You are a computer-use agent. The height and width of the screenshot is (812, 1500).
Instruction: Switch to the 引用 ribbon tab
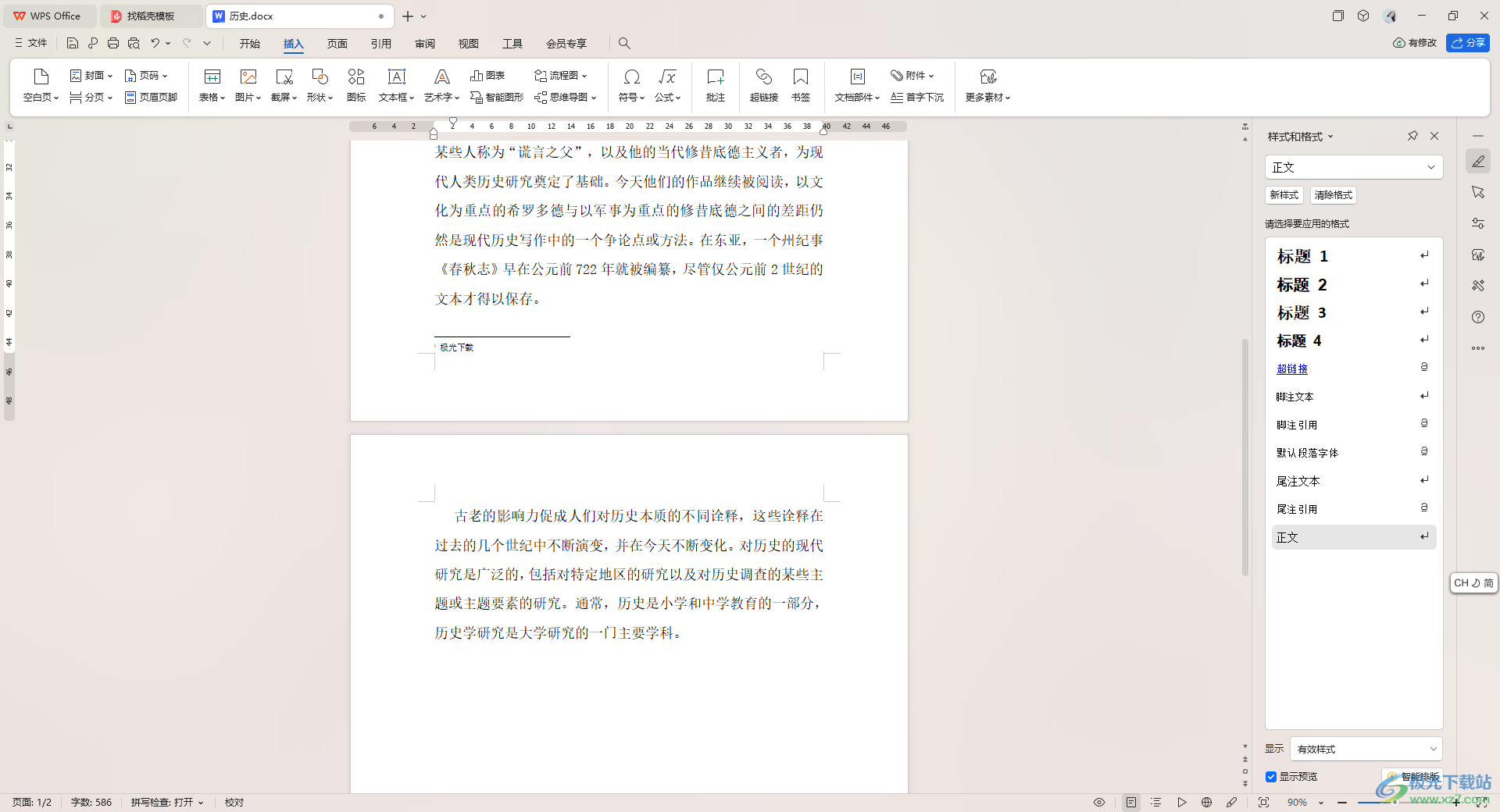click(x=381, y=44)
